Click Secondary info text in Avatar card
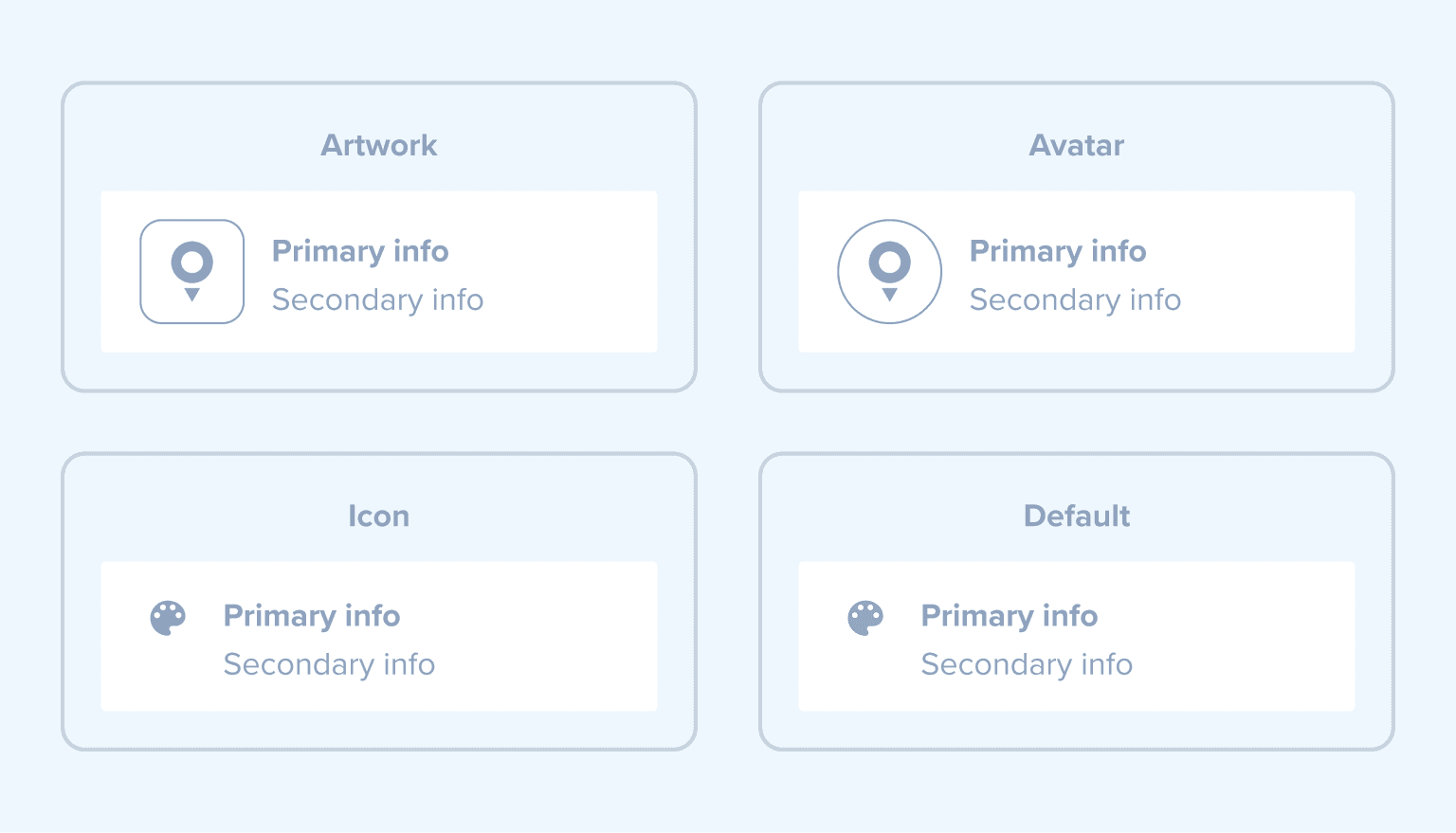This screenshot has width=1456, height=833. tap(1075, 300)
